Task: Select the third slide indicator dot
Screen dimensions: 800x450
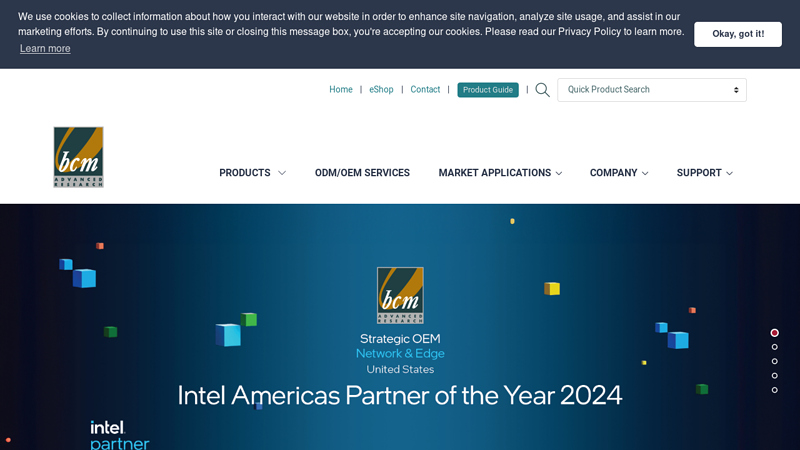Action: coord(774,361)
